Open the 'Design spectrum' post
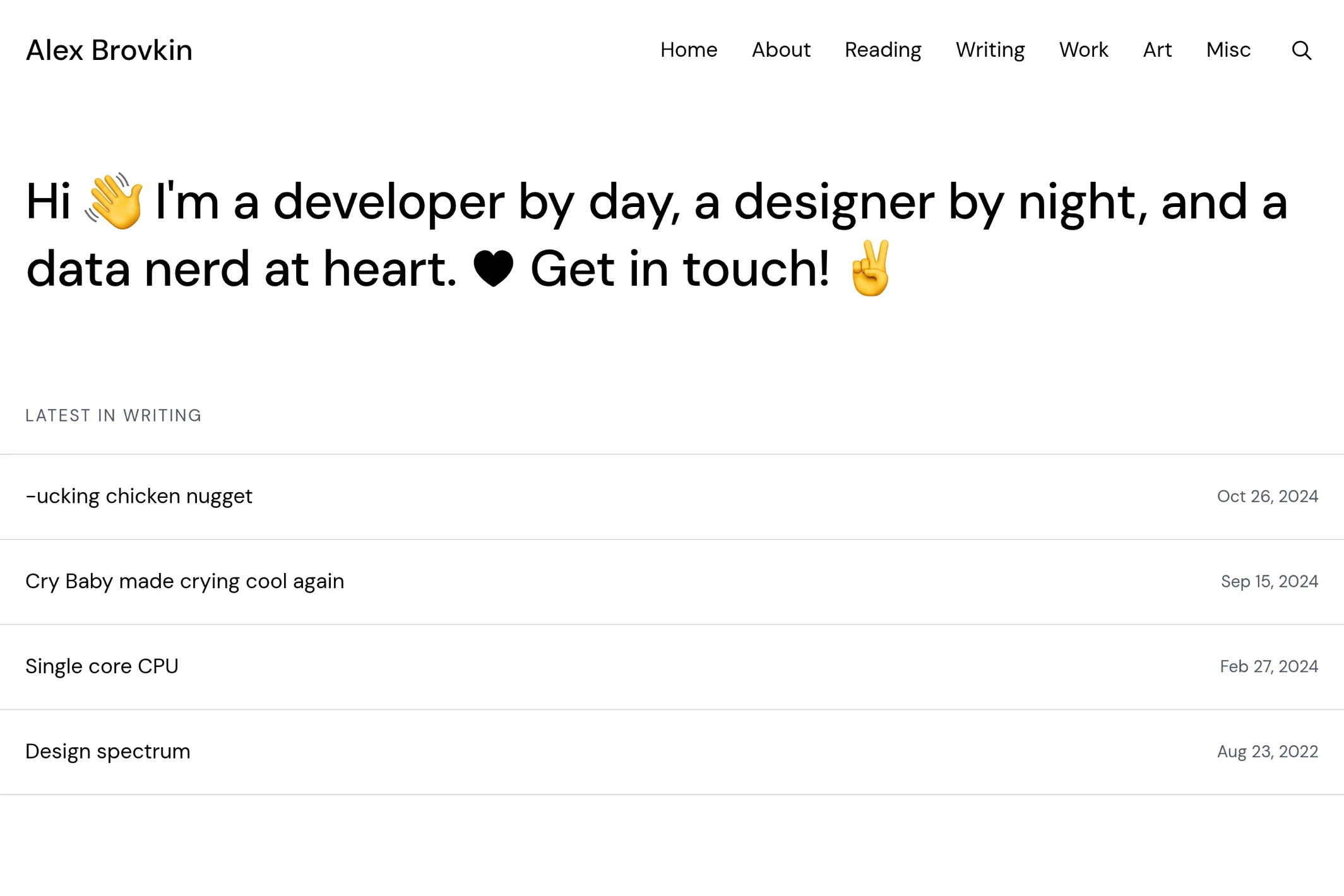Image resolution: width=1344 pixels, height=896 pixels. click(x=108, y=752)
